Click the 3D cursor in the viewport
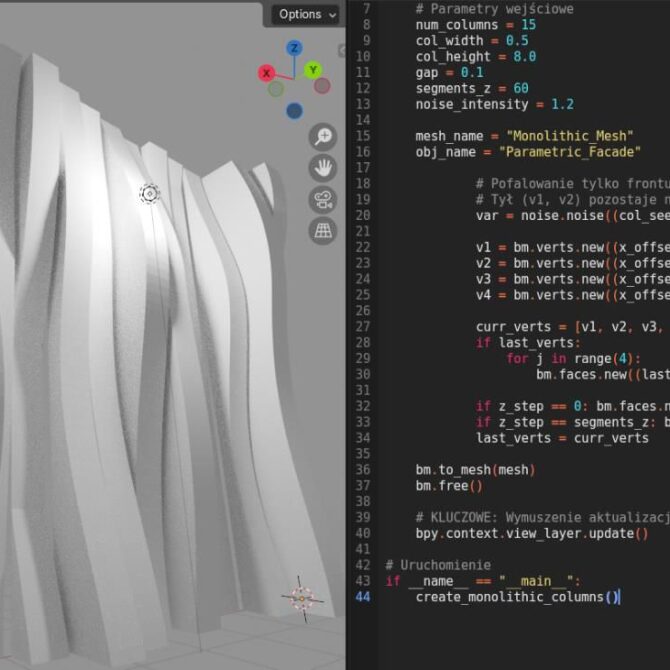Viewport: 670px width, 670px height. [302, 599]
